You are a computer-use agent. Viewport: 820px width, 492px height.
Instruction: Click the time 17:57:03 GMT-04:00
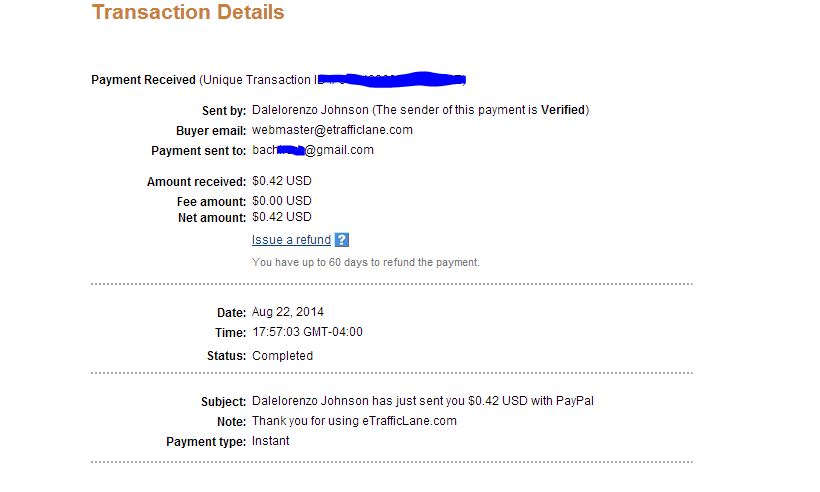(307, 332)
